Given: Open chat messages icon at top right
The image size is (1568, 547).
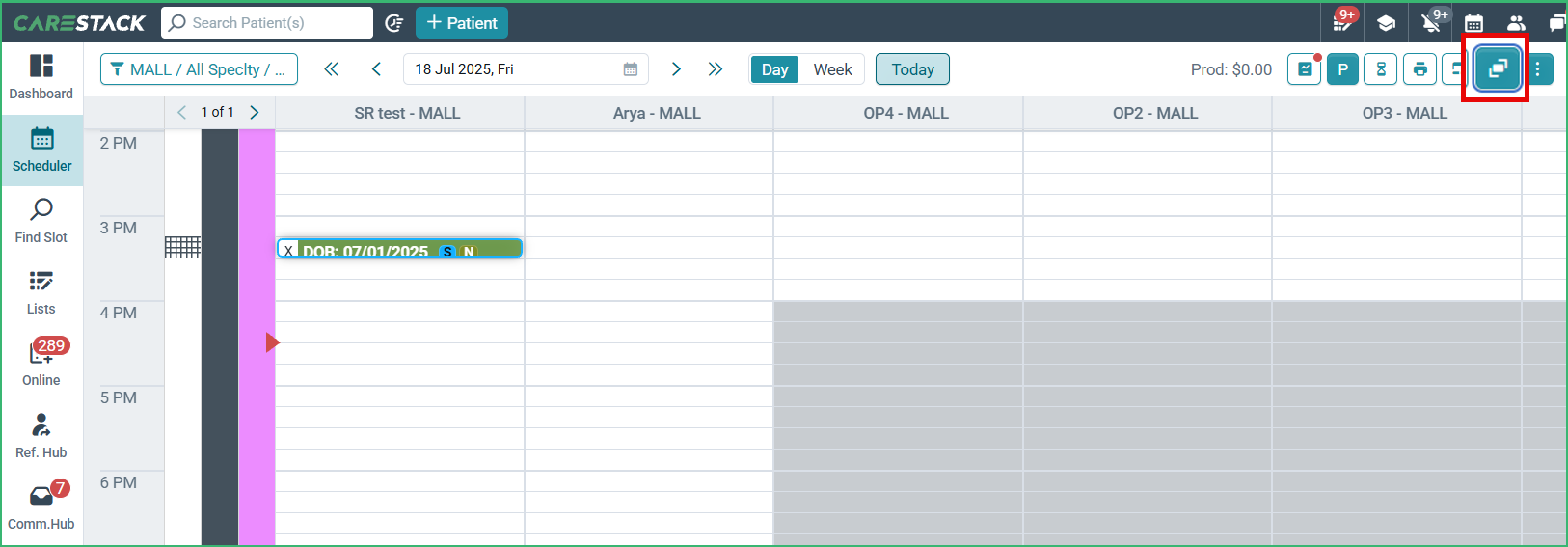Looking at the screenshot, I should coord(1556,23).
